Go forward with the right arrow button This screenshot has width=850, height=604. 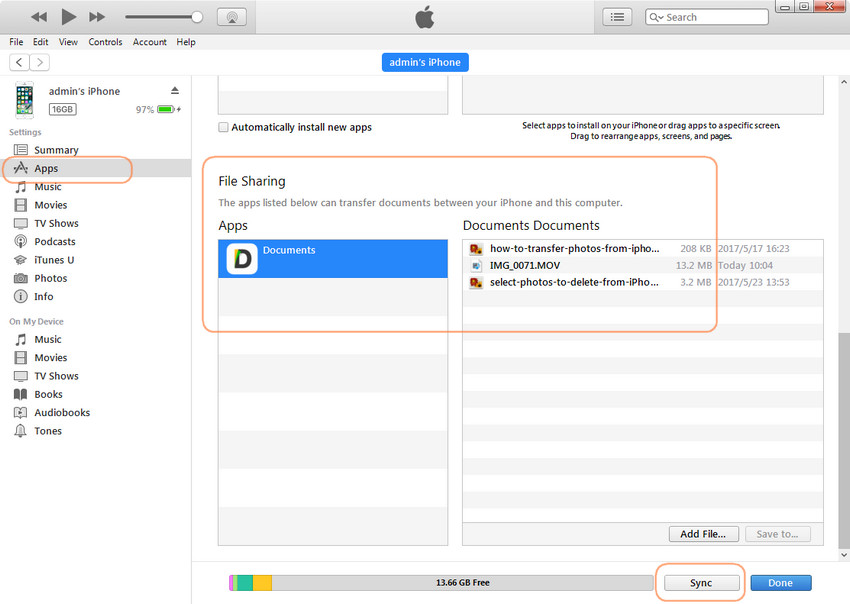coord(40,62)
